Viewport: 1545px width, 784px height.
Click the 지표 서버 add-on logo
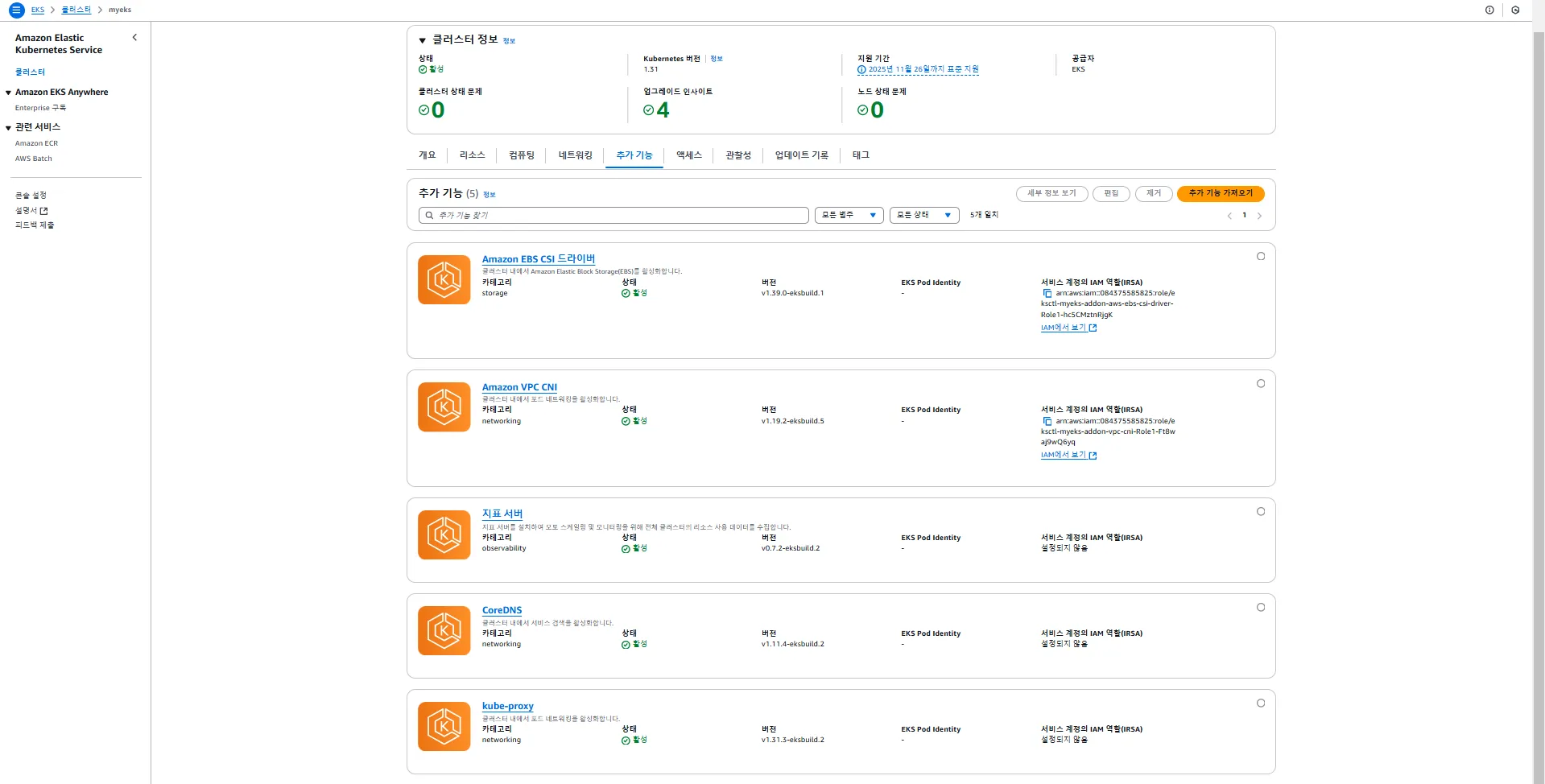444,534
